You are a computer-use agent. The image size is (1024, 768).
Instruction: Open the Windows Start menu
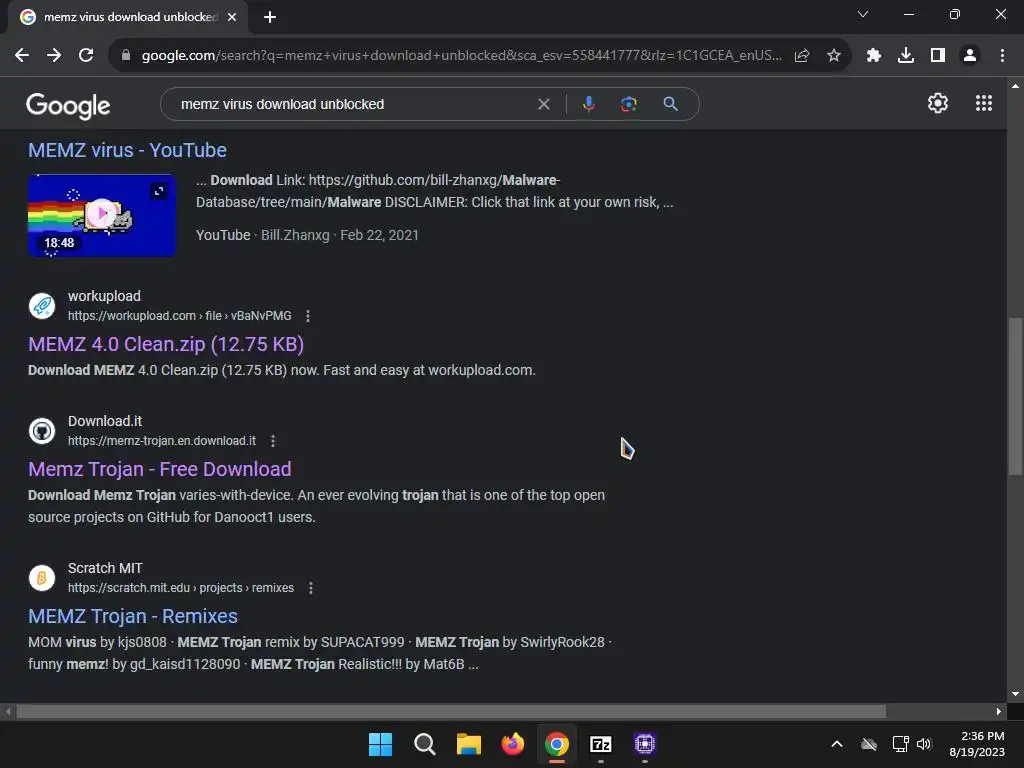[x=380, y=744]
